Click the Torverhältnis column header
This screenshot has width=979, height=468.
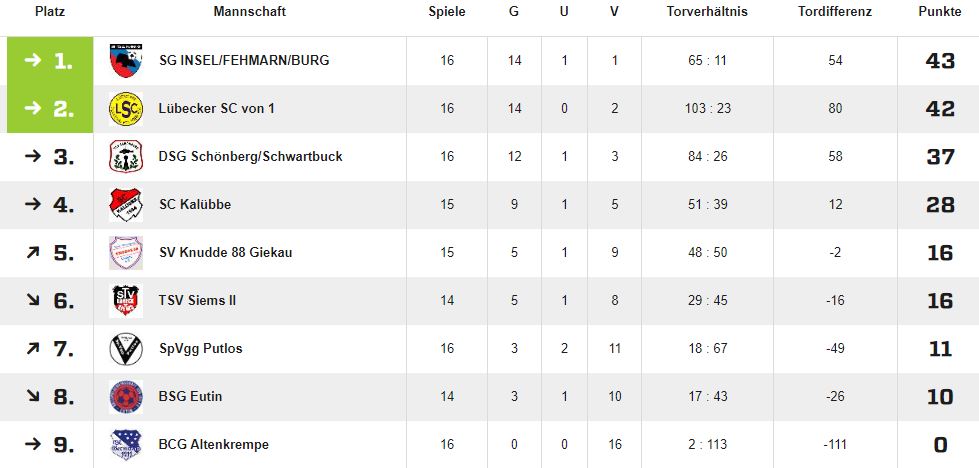tap(707, 12)
